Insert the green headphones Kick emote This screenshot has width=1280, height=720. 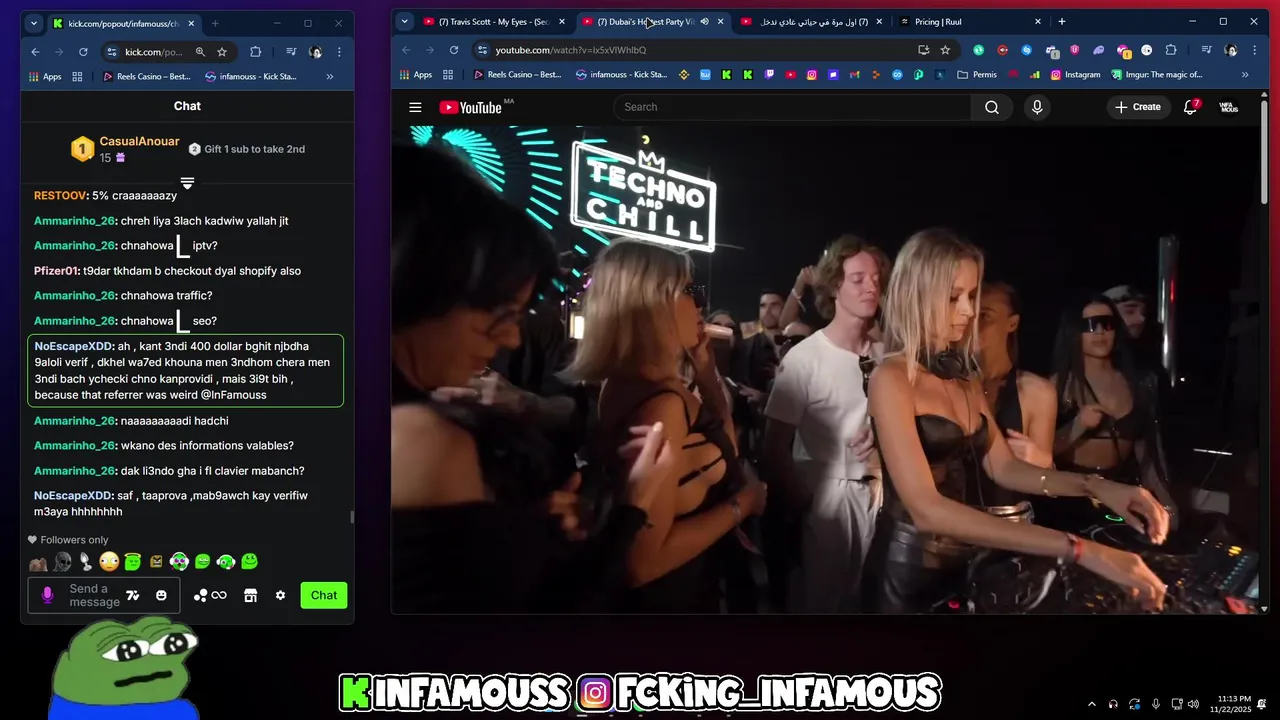(x=226, y=562)
